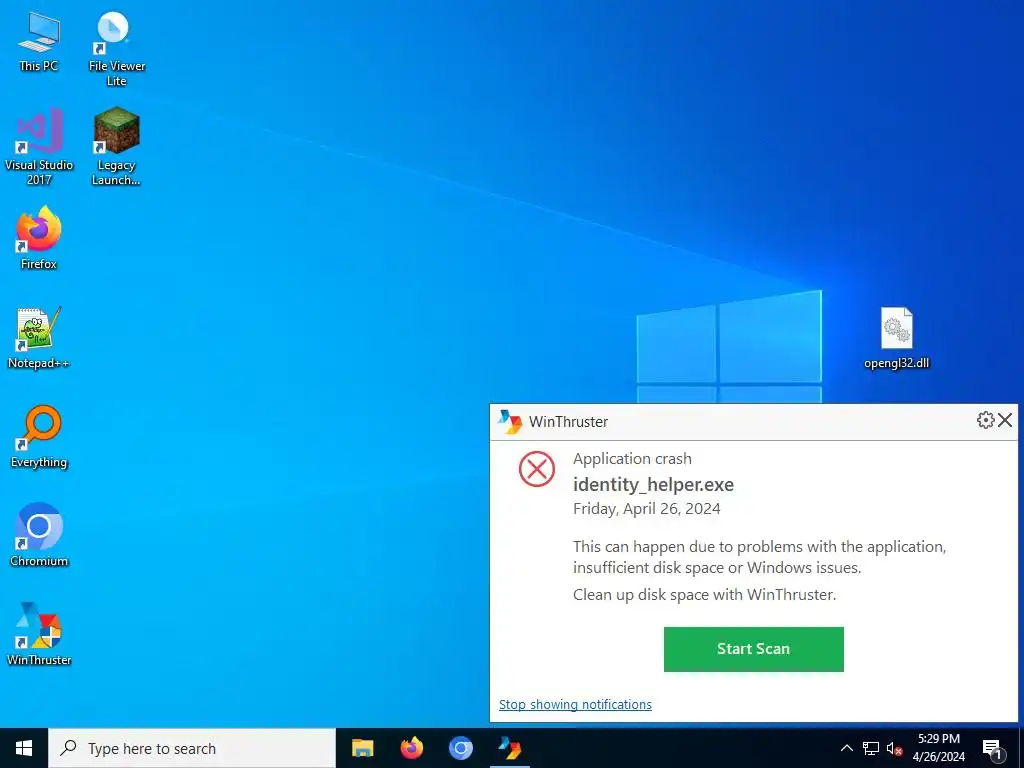Select the Notepad++ desktop shortcut
Image resolution: width=1024 pixels, height=768 pixels.
(x=39, y=338)
